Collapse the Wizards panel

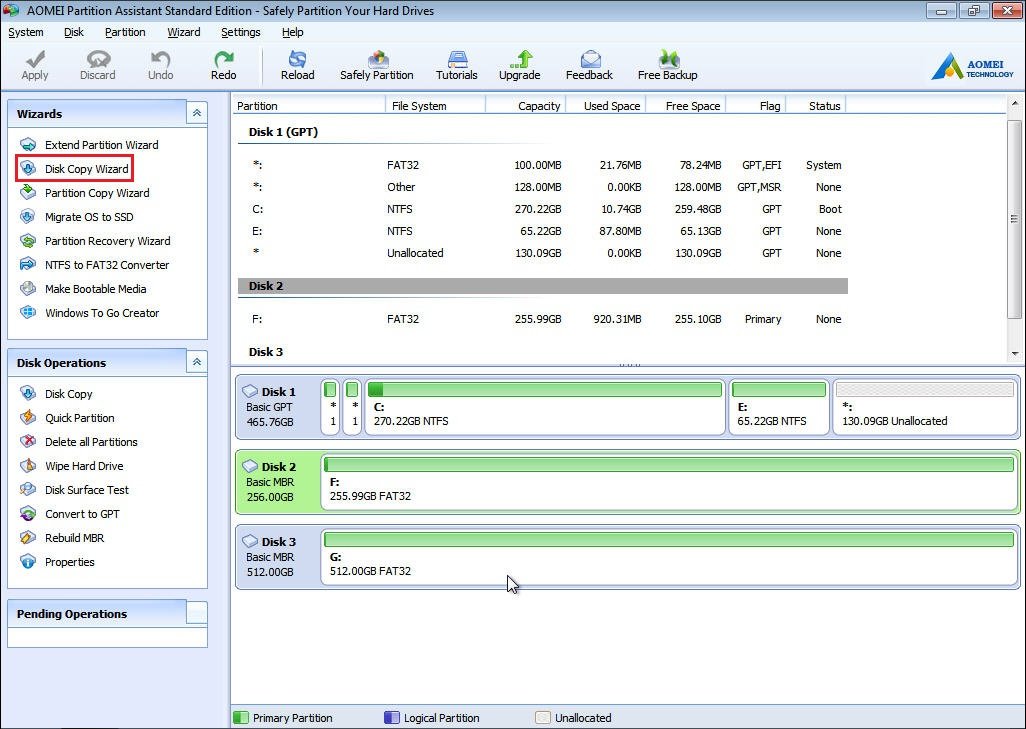(197, 114)
